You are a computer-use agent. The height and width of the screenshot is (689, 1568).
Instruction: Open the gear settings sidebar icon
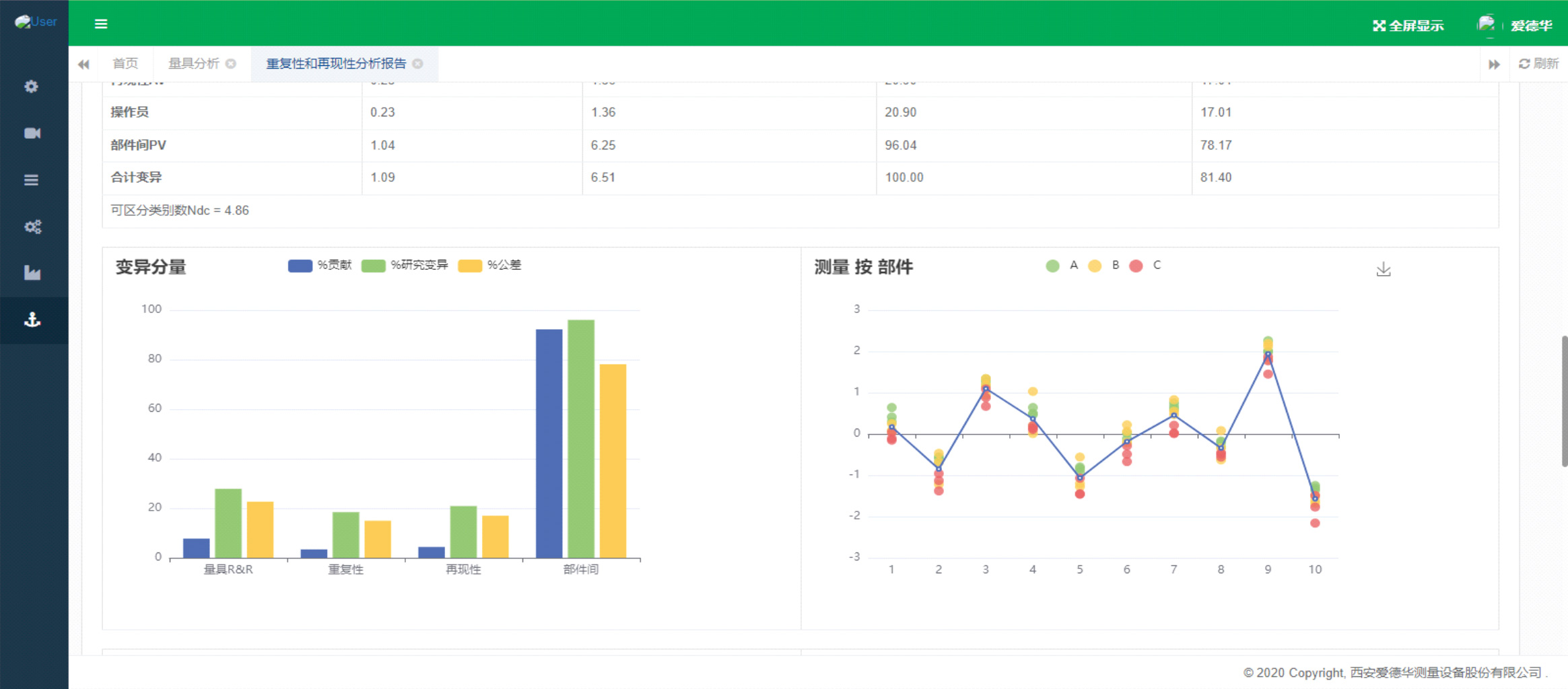(x=32, y=87)
